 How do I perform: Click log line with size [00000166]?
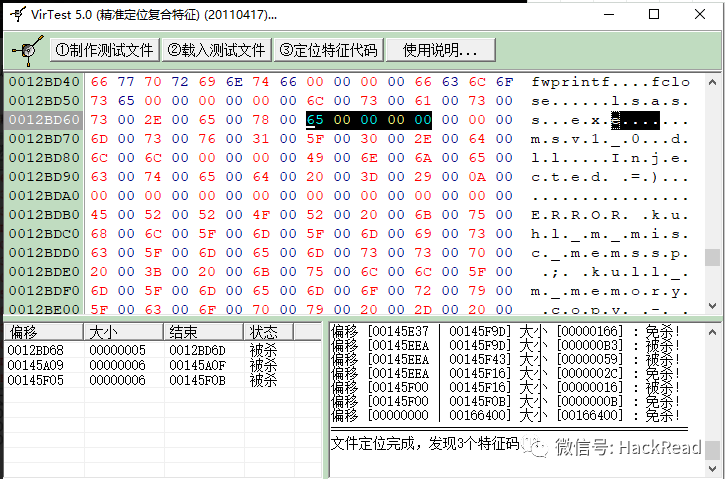pyautogui.click(x=505, y=331)
